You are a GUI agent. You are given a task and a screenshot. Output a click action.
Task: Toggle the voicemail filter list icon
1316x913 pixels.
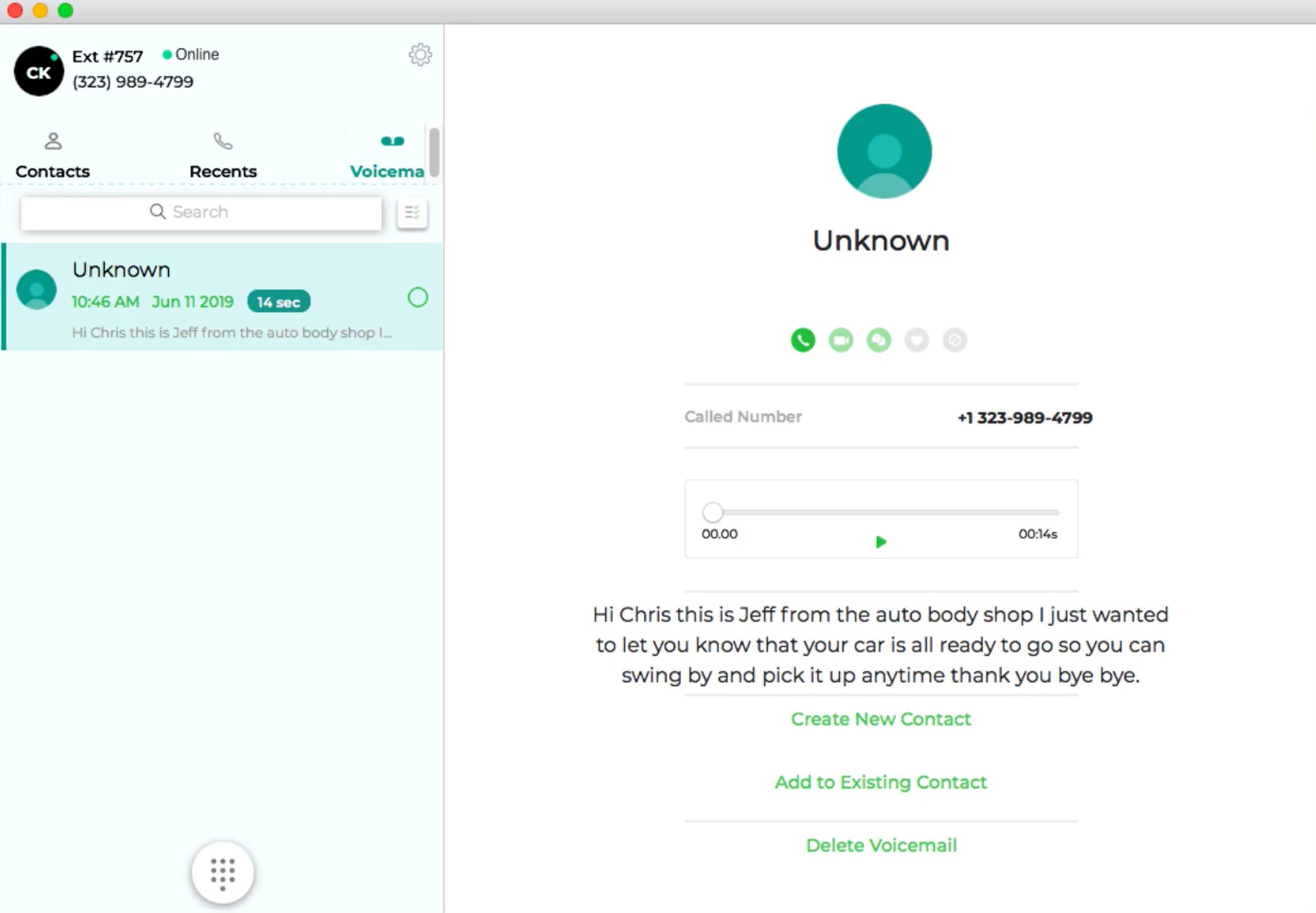[412, 212]
